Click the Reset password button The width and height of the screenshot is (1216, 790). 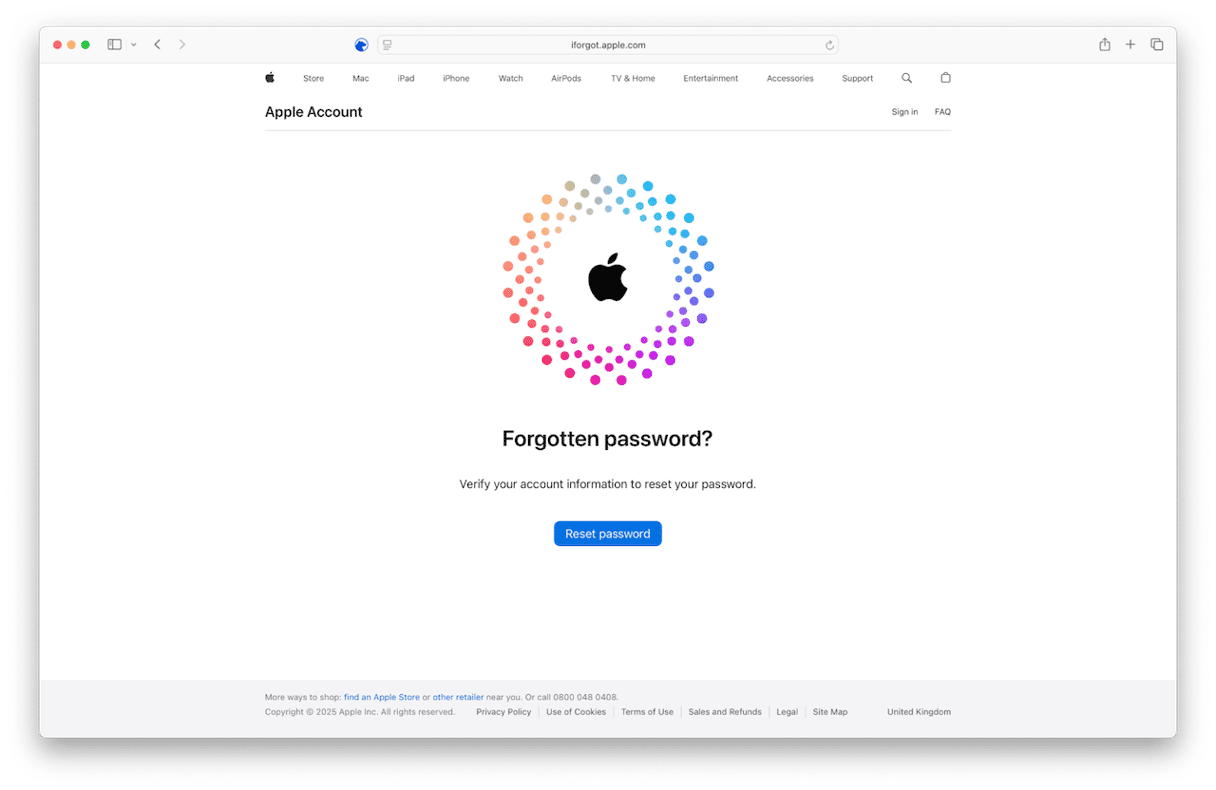(608, 534)
